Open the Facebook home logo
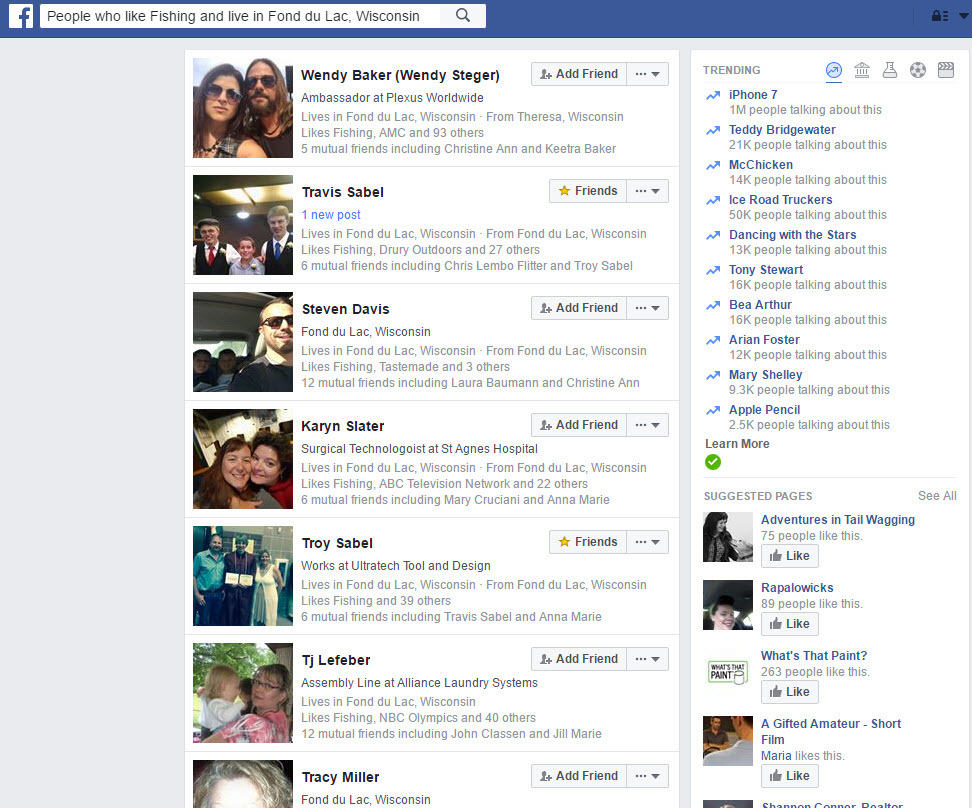The width and height of the screenshot is (972, 808). coord(20,16)
